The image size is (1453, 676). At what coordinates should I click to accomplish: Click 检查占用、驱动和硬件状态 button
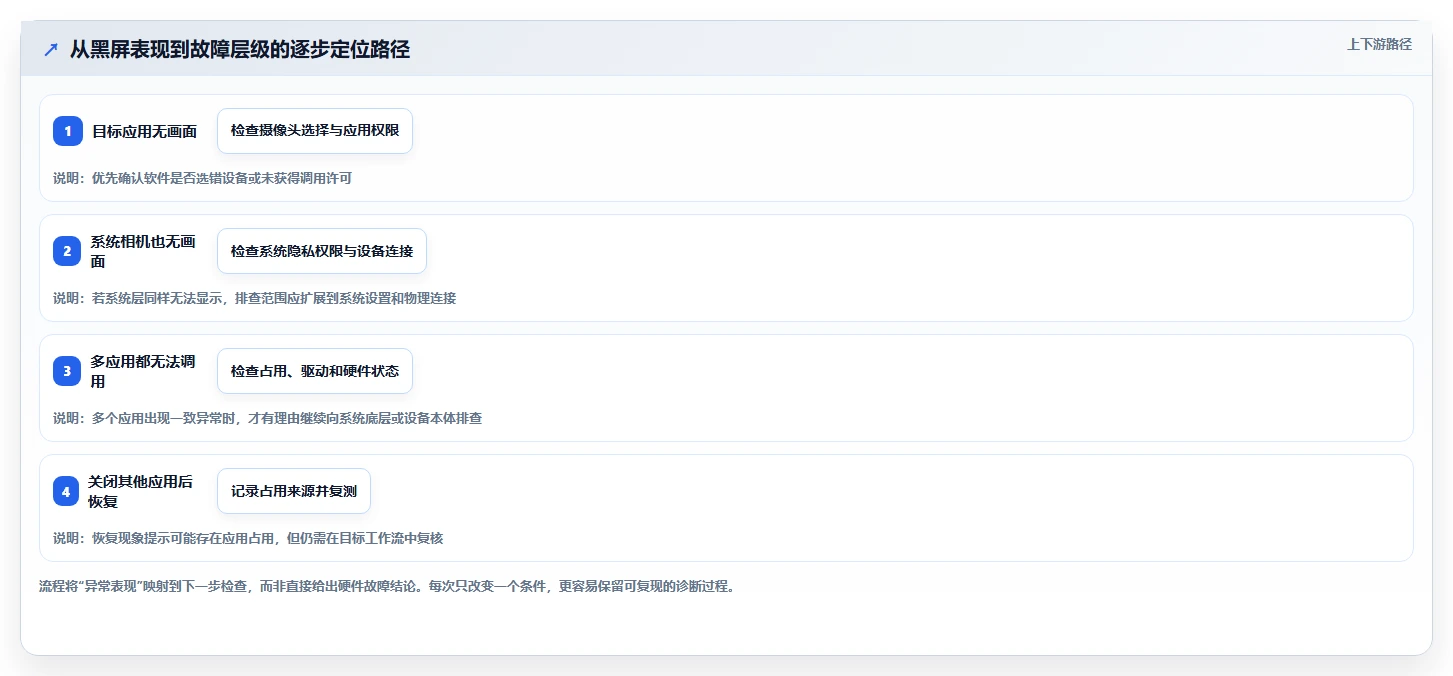tap(315, 371)
